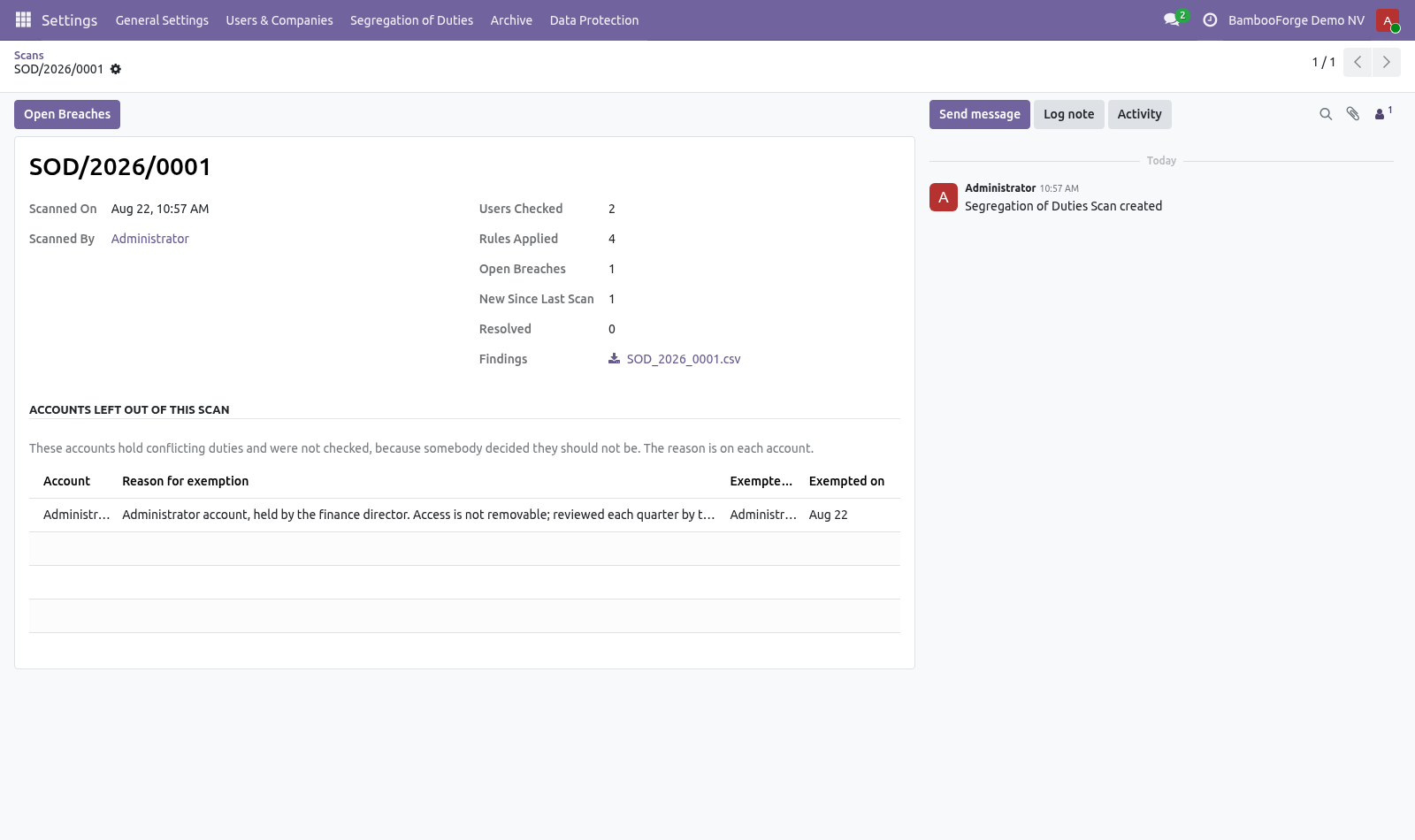Open the gear actions menu beside SOD/2026/0001
The width and height of the screenshot is (1415, 840).
pos(116,69)
